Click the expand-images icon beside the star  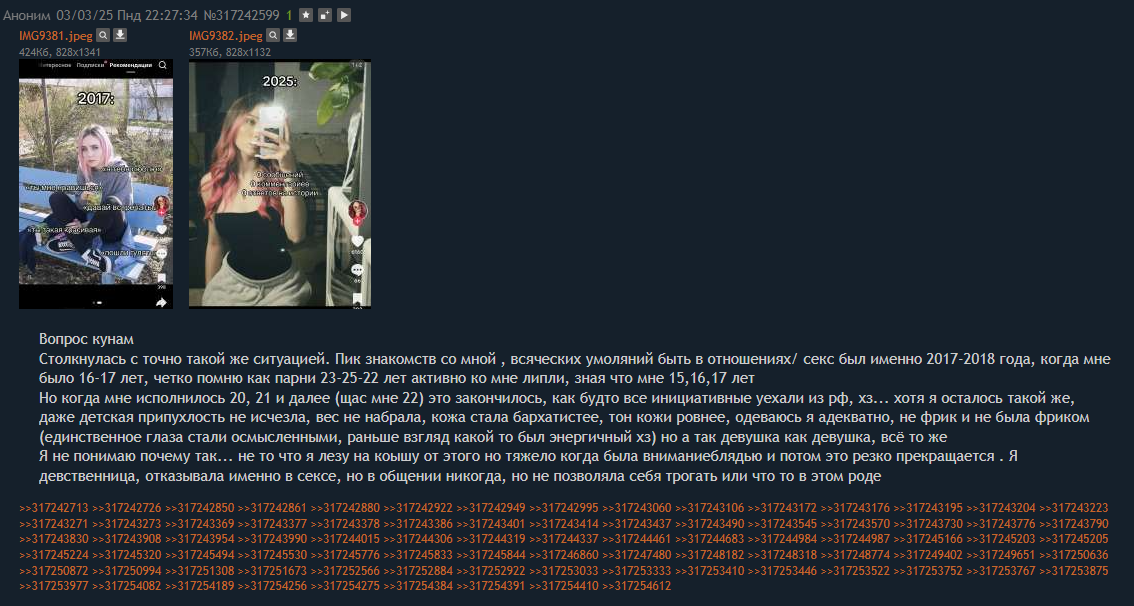[325, 14]
